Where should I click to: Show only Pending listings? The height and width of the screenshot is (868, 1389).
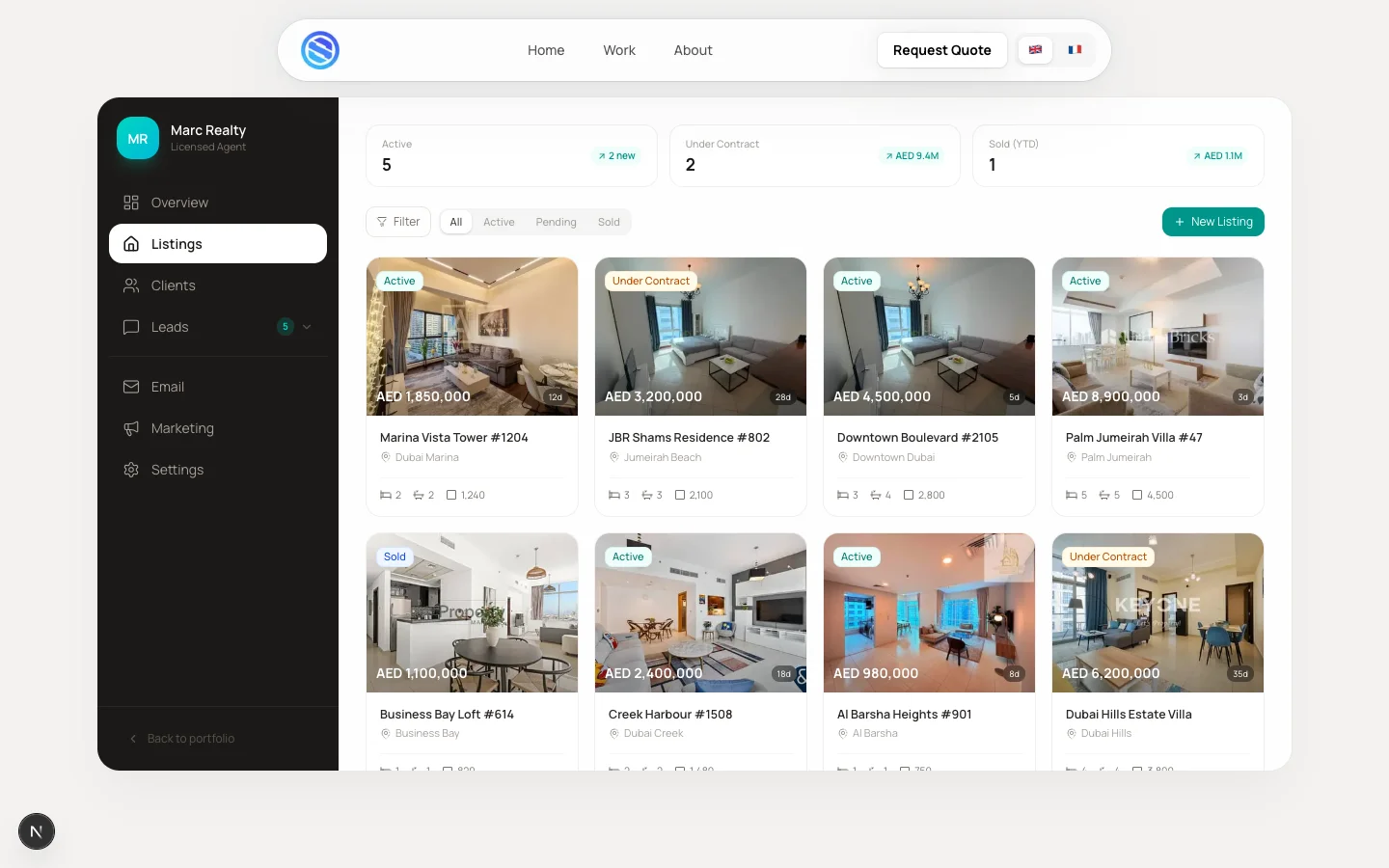pos(556,222)
